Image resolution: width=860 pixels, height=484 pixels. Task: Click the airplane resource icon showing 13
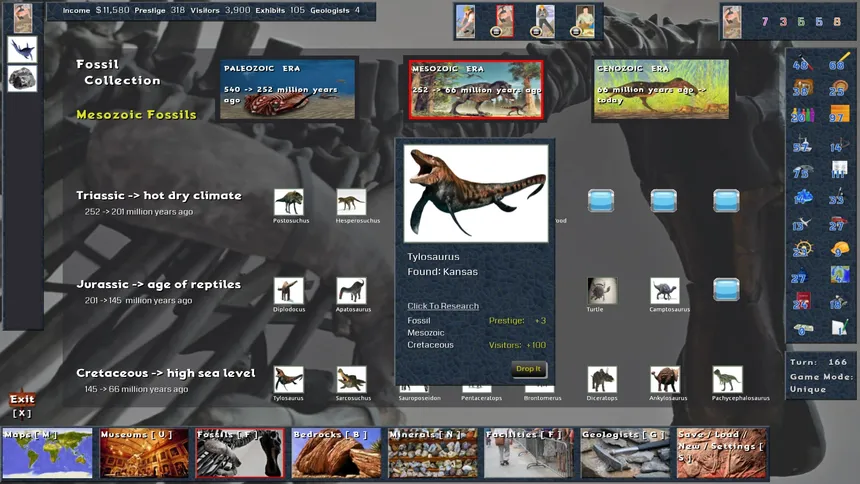(x=802, y=224)
